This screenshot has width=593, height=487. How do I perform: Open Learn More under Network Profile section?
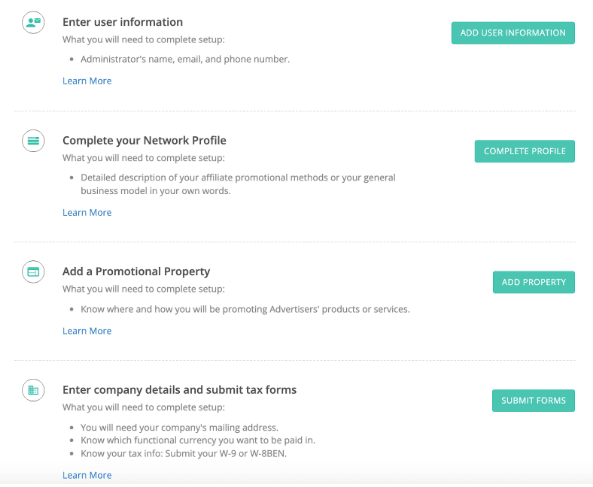tap(87, 212)
